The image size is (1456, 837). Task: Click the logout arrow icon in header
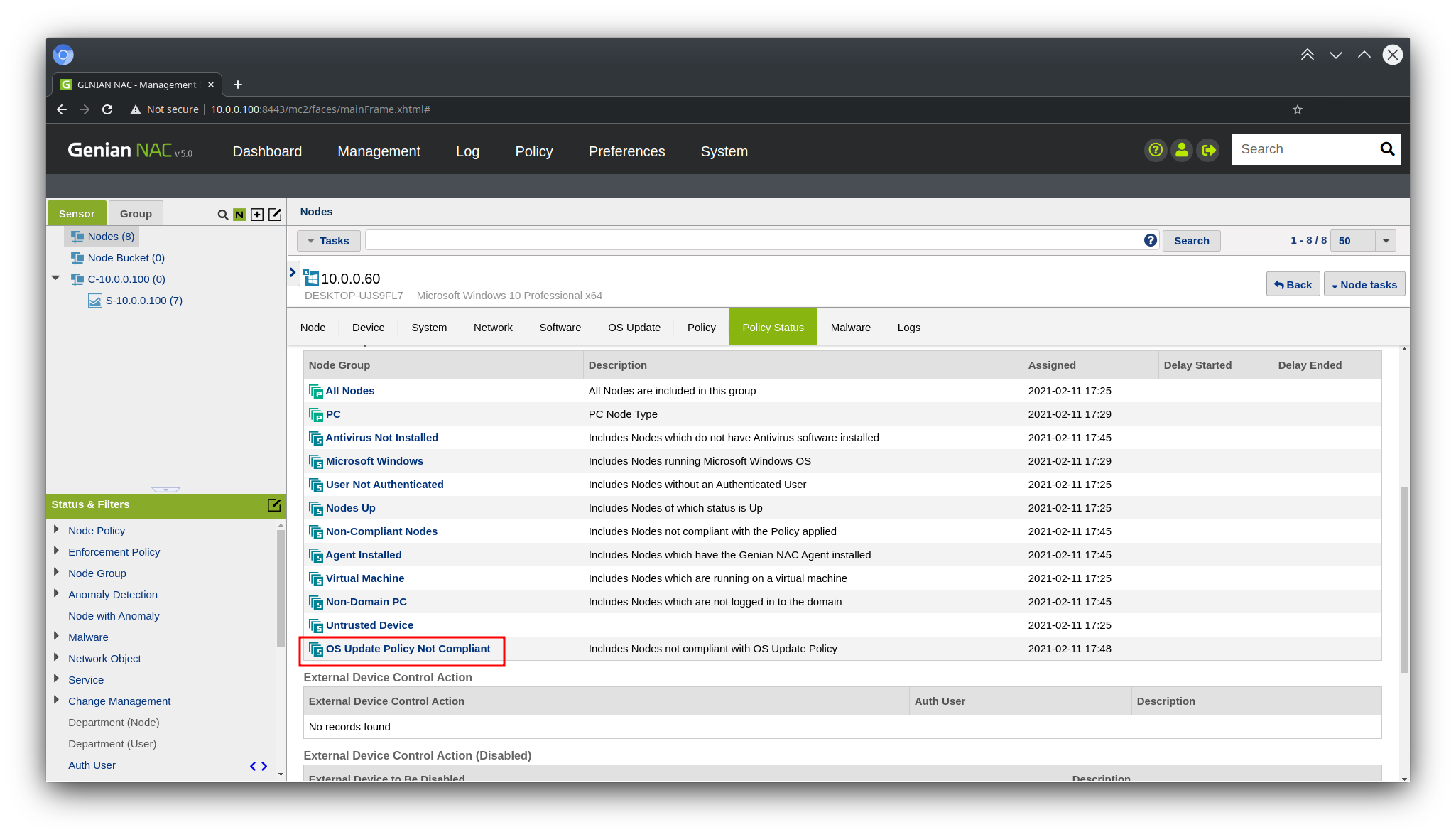point(1207,150)
